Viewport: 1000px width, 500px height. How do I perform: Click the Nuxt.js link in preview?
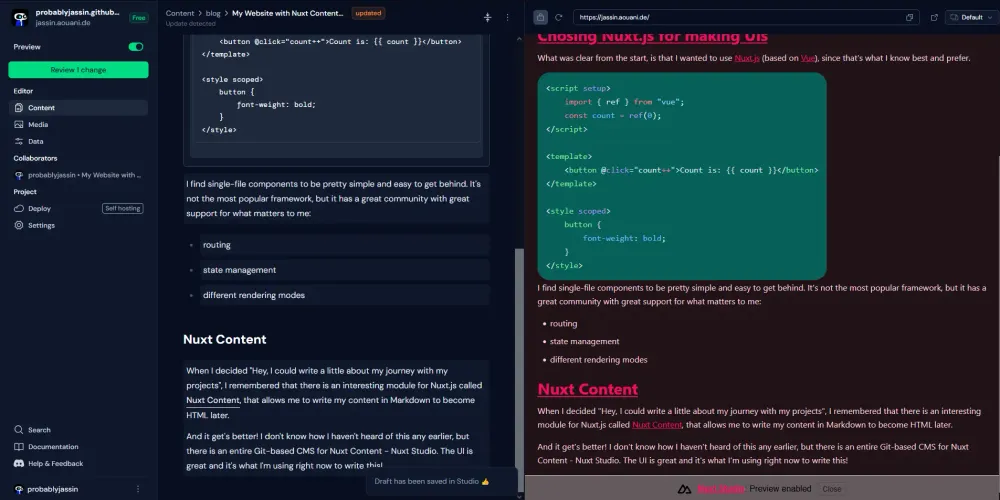pos(747,59)
